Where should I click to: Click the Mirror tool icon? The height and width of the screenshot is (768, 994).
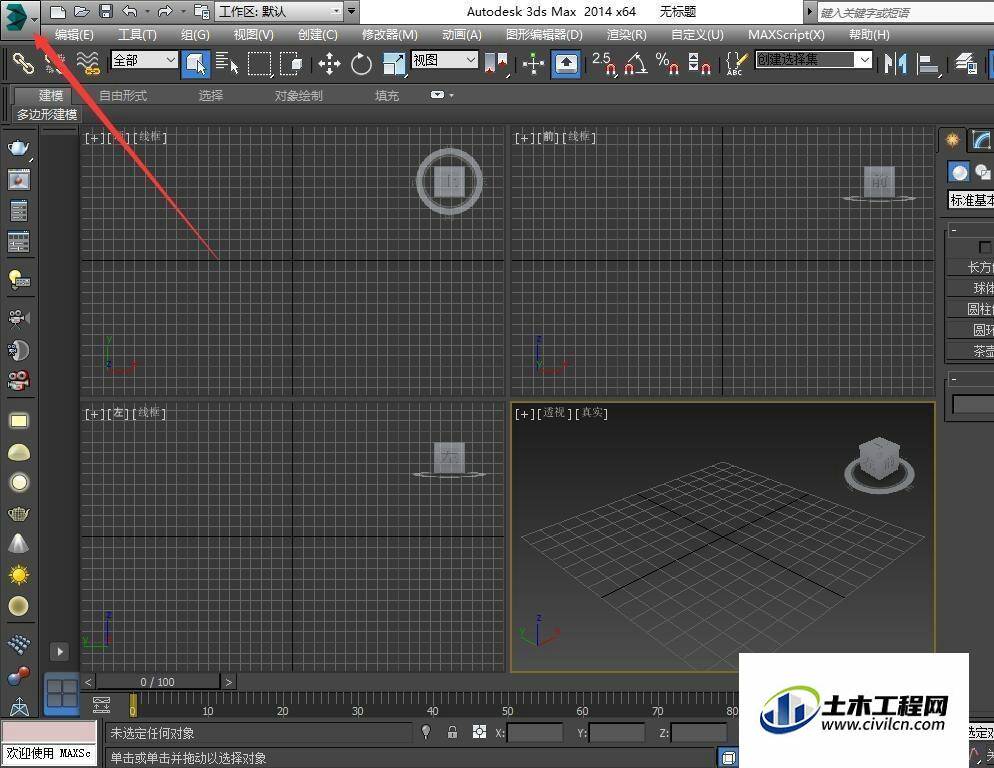point(895,63)
